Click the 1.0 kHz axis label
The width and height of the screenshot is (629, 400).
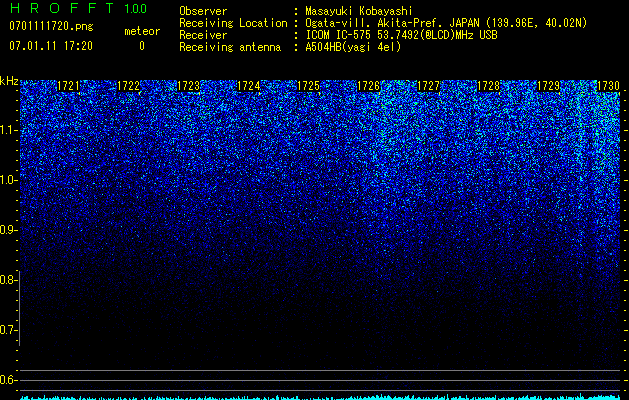coord(8,180)
